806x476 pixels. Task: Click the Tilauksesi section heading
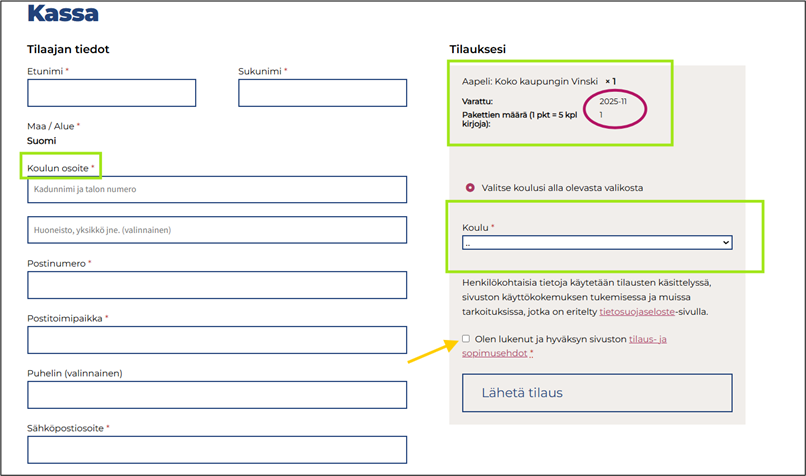(480, 49)
